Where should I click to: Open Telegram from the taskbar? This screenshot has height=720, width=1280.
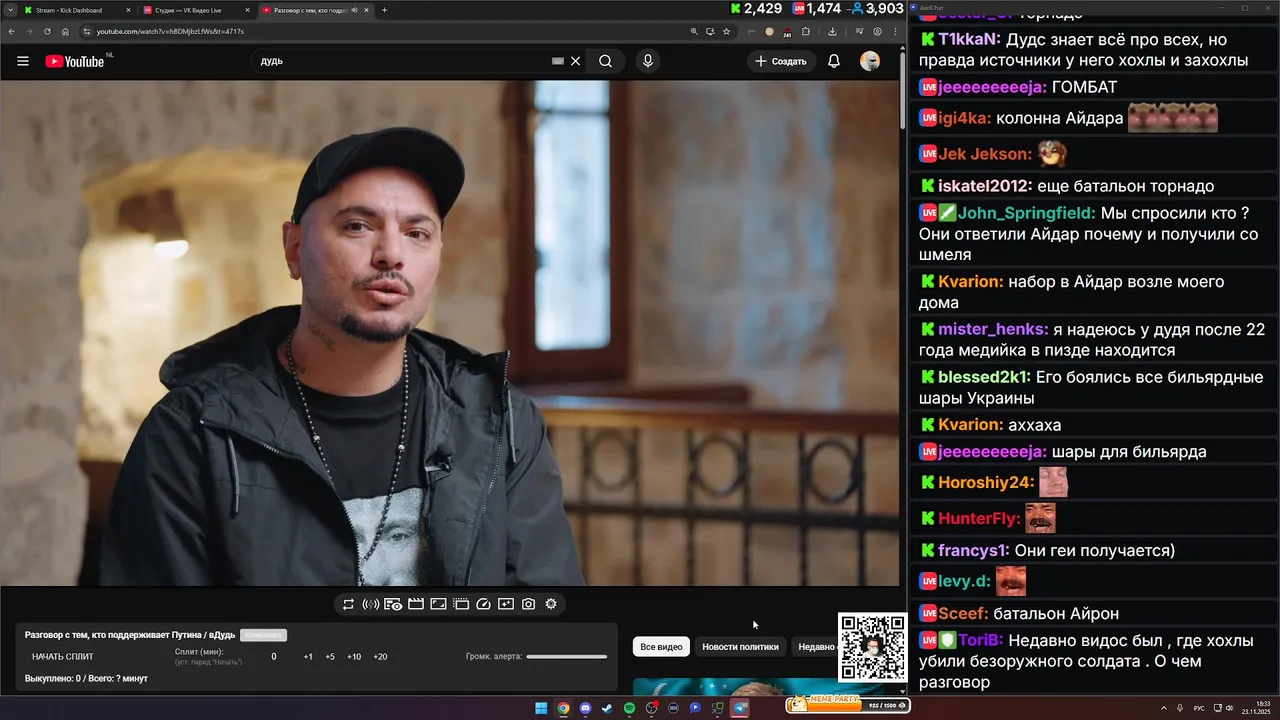[x=740, y=708]
